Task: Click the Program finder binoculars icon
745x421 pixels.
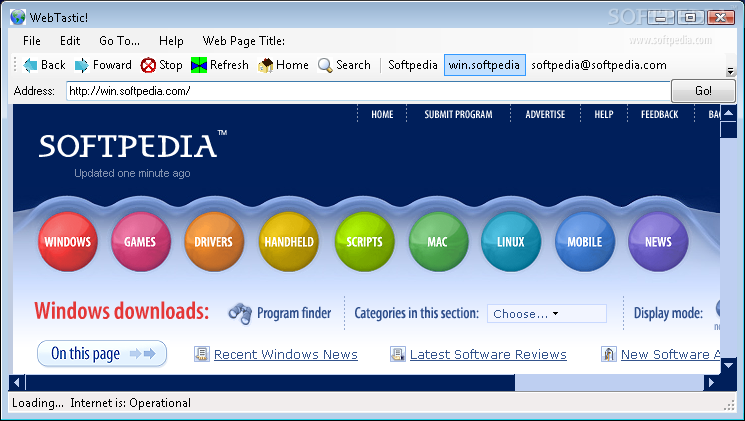Action: pos(240,313)
